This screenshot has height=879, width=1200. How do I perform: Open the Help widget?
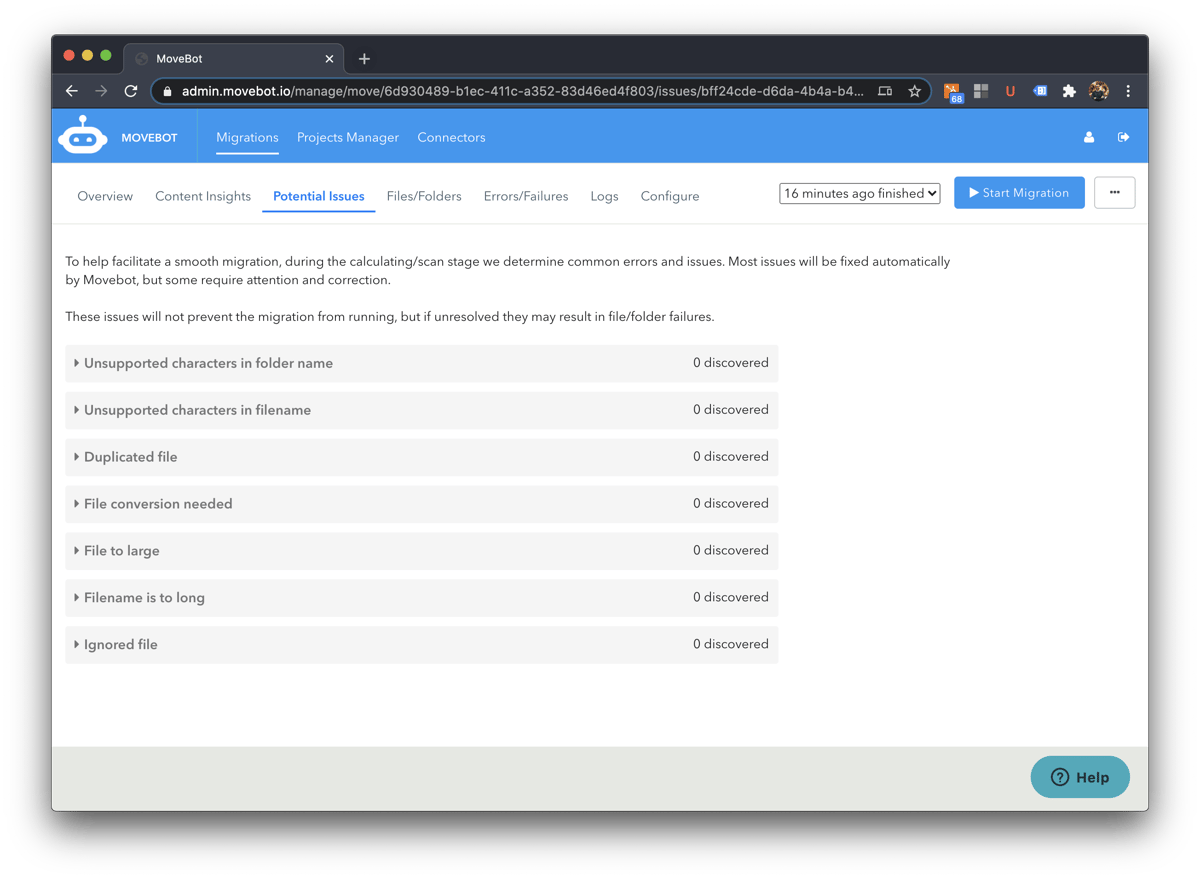pyautogui.click(x=1080, y=776)
